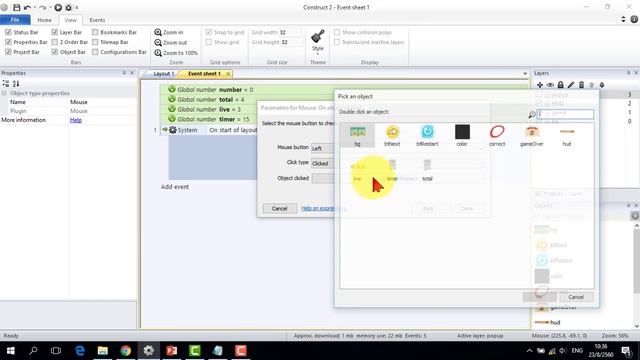
Task: Enable Tilemap Bar checkbox
Action: click(95, 42)
